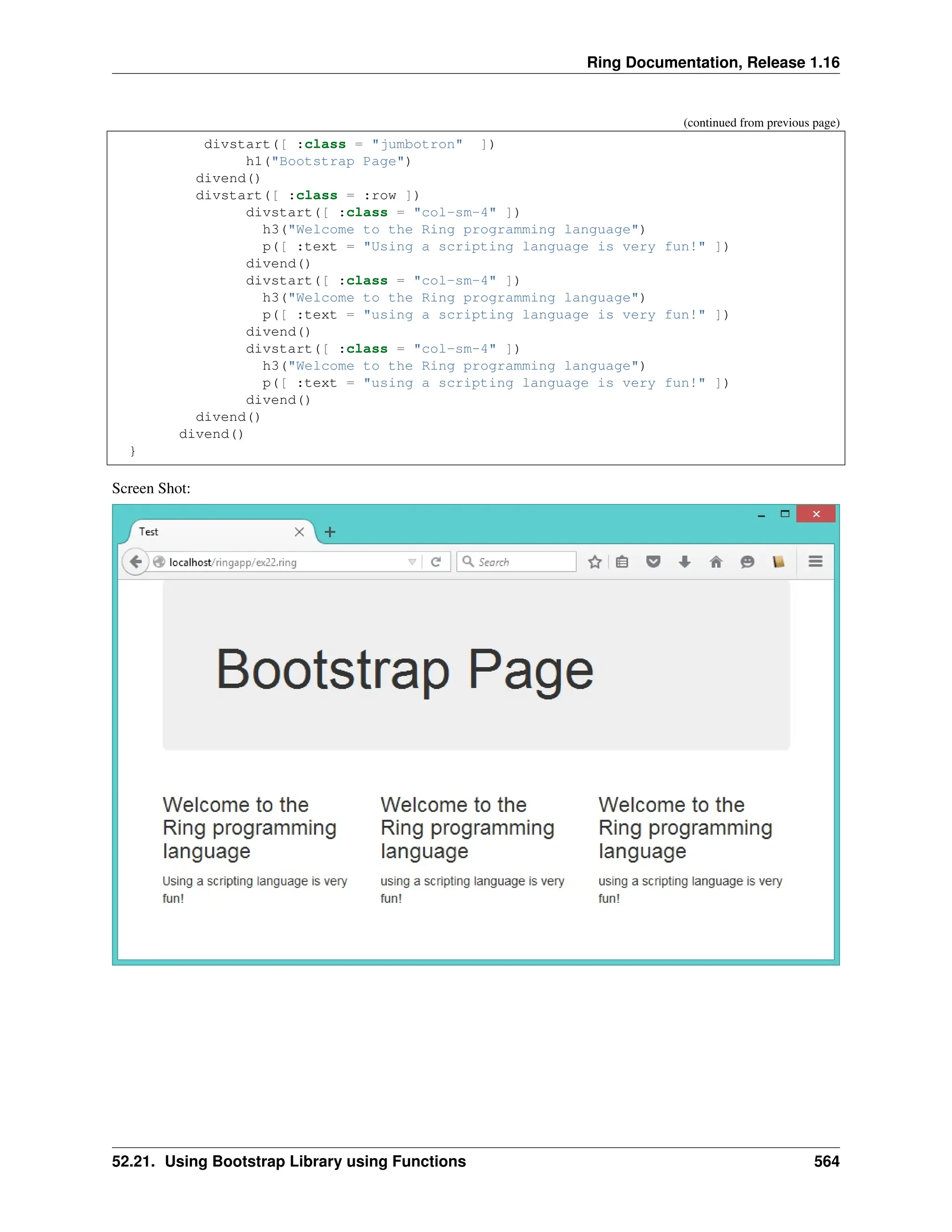Reload the page with refresh icon
Viewport: 952px width, 1232px height.
(436, 562)
